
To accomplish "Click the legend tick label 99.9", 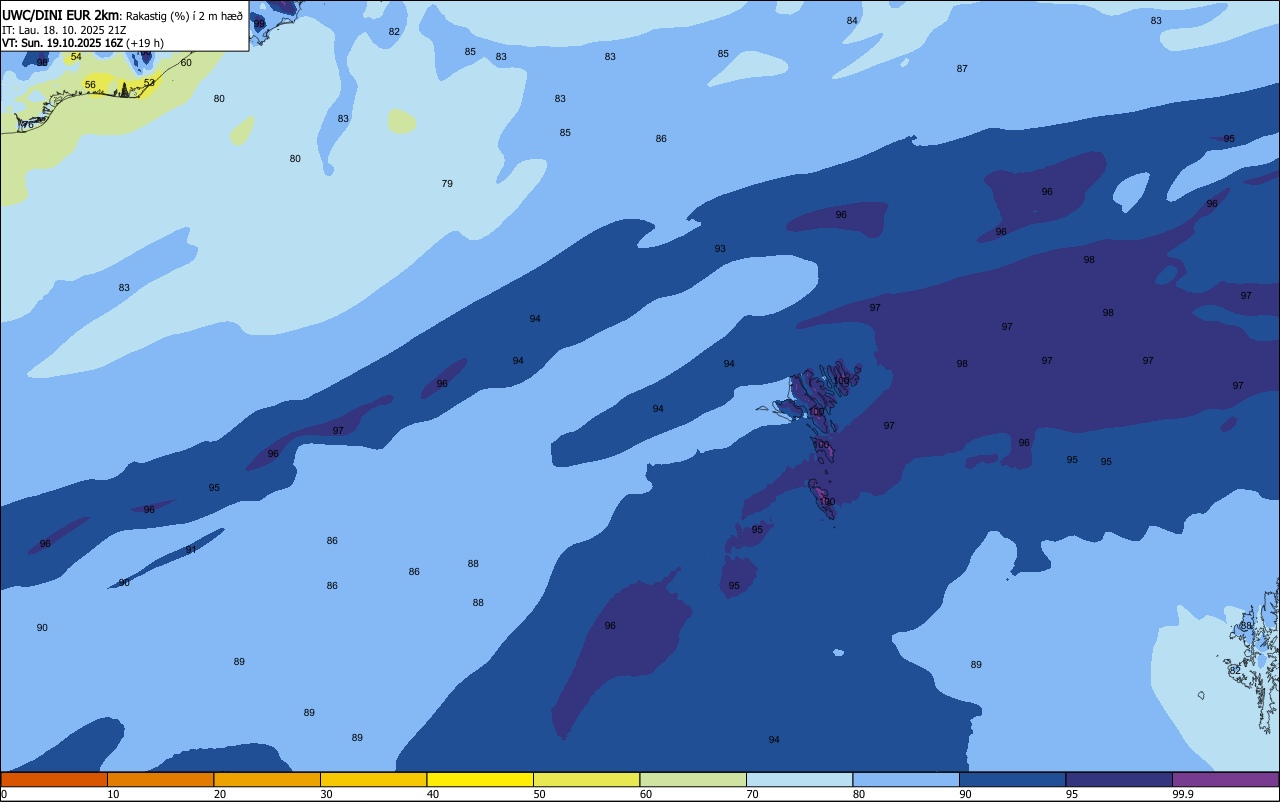I will tap(1182, 794).
